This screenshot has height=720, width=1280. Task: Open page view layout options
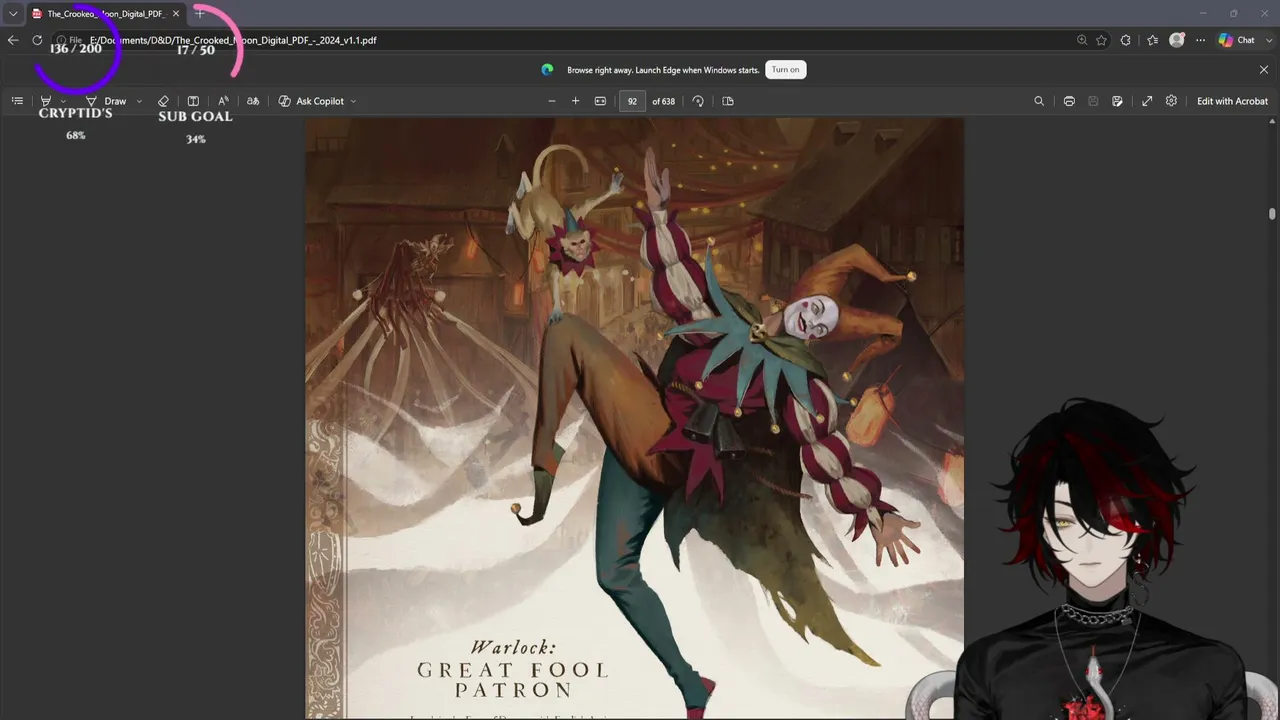[728, 101]
